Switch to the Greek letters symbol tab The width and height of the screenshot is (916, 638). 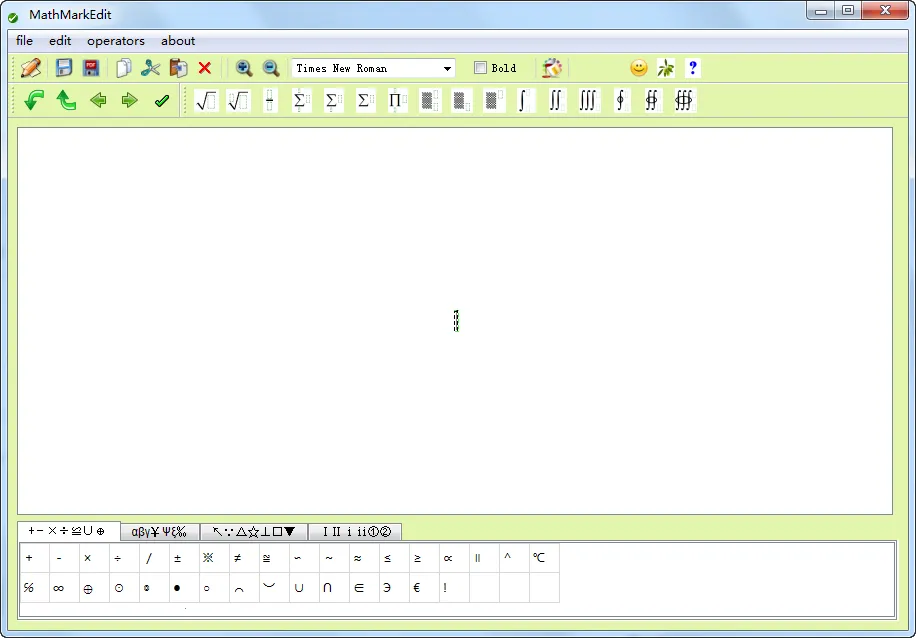pos(160,531)
